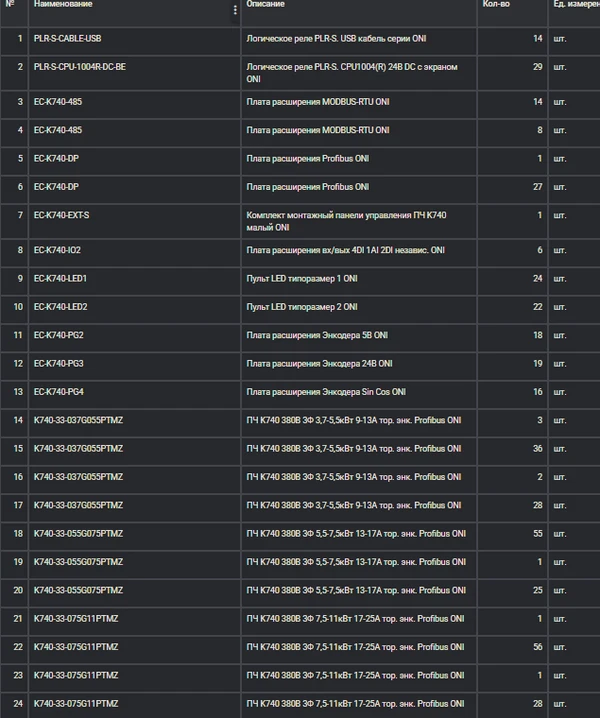Sort by the Наименование column header
The height and width of the screenshot is (718, 600).
(x=63, y=4)
